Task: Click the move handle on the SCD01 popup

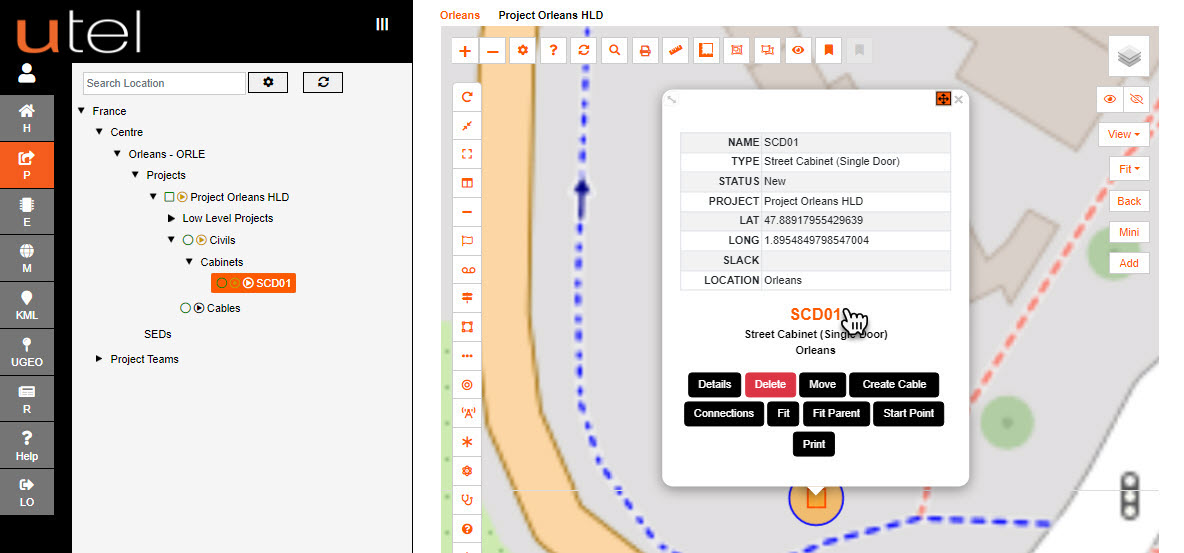Action: [943, 99]
